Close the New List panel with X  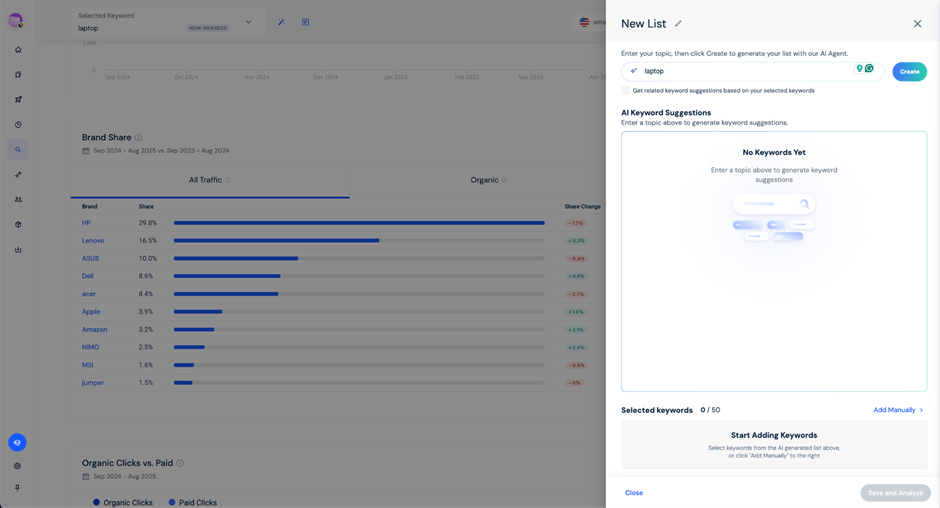(917, 24)
